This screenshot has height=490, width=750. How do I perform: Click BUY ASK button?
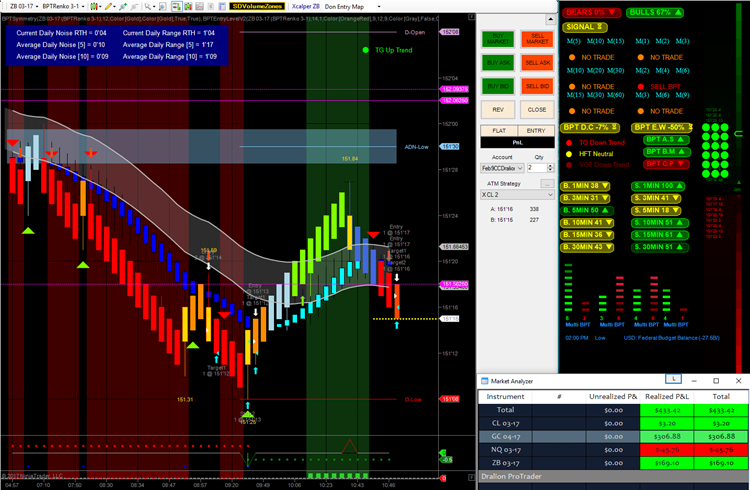(x=498, y=63)
